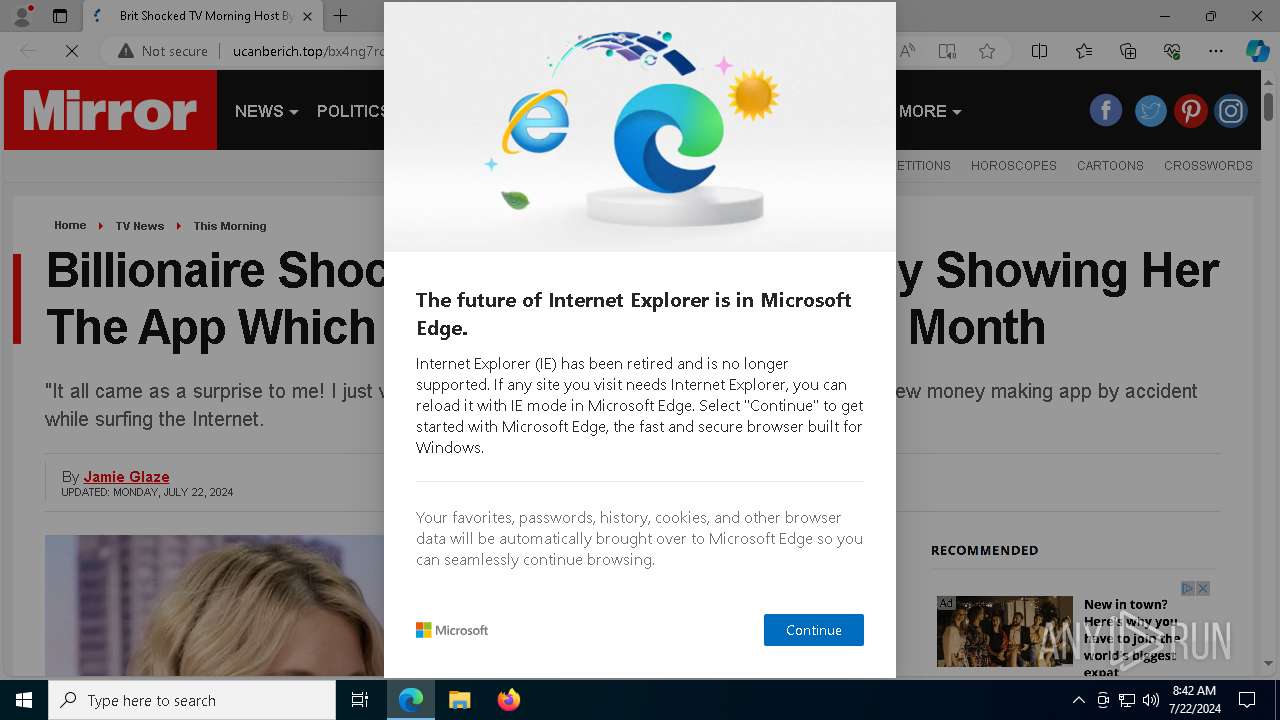This screenshot has width=1280, height=720.
Task: Open a new tab with plus icon
Action: (x=340, y=16)
